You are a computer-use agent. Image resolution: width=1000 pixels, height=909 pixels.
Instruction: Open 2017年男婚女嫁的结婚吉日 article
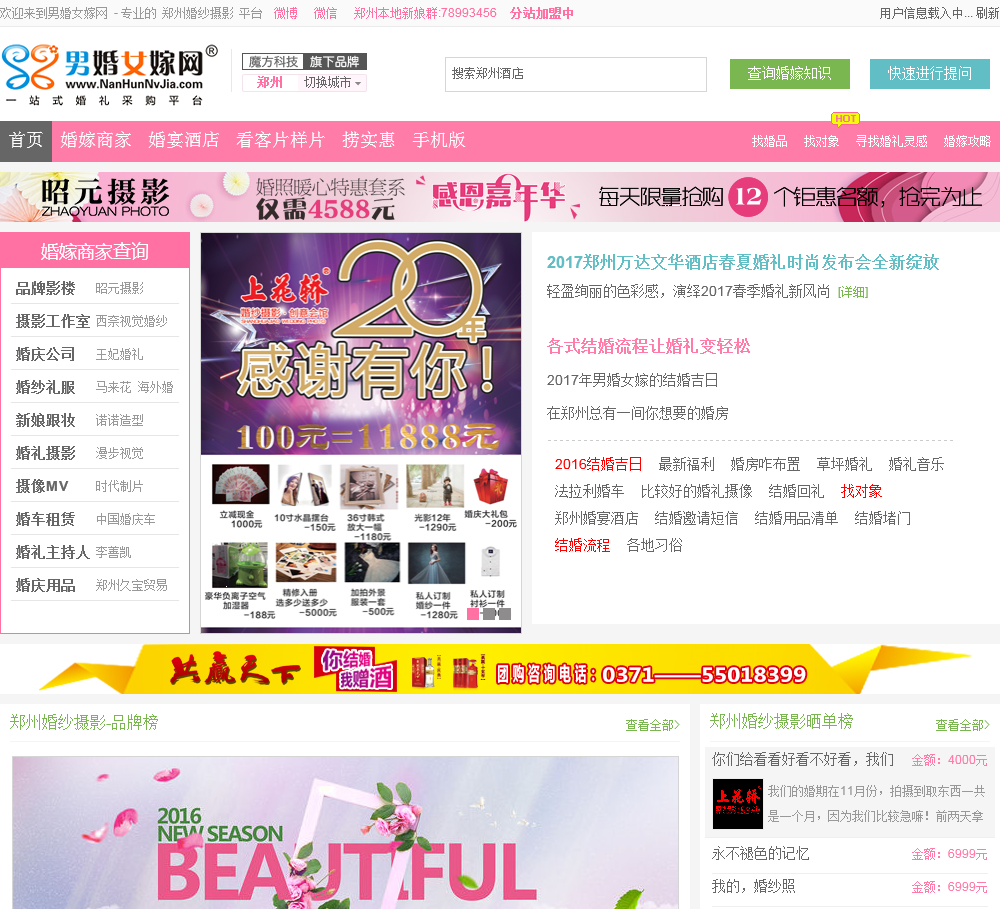pyautogui.click(x=632, y=380)
